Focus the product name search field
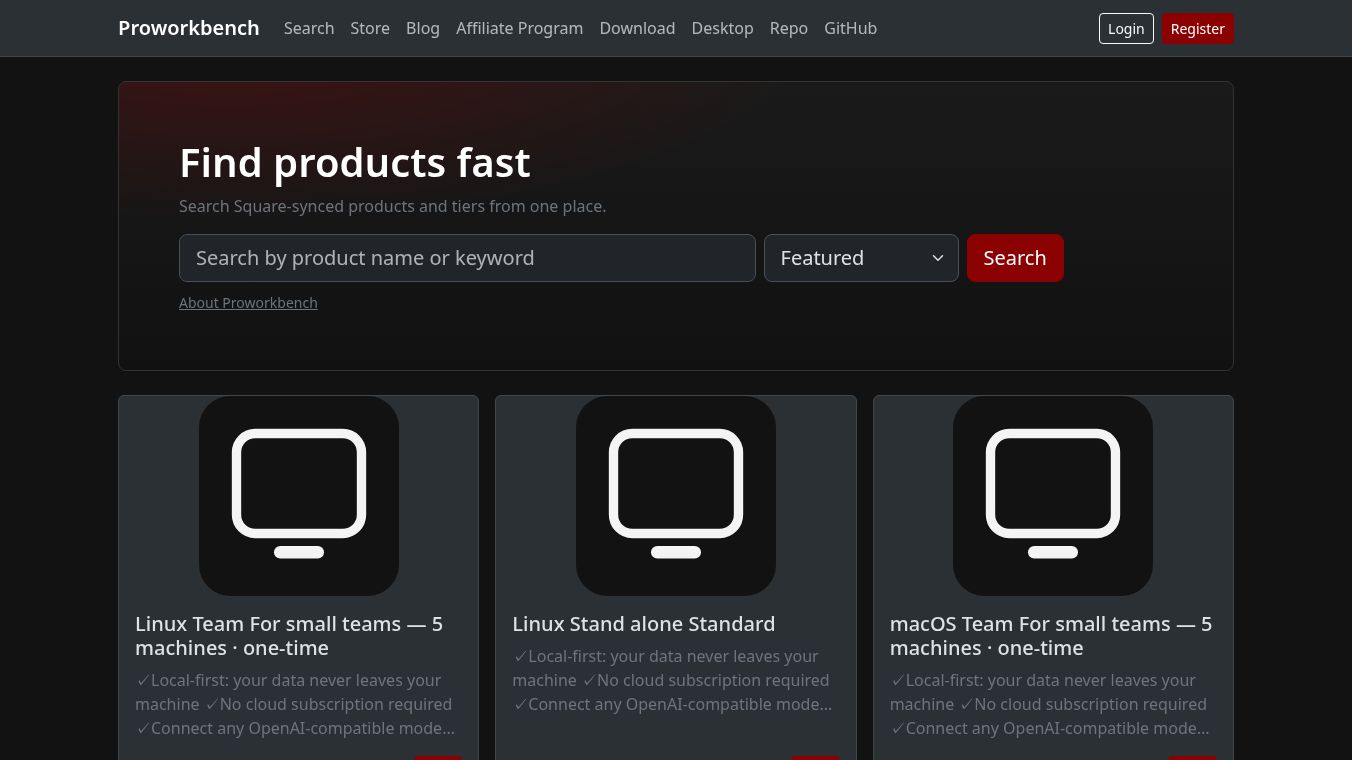 (x=467, y=258)
